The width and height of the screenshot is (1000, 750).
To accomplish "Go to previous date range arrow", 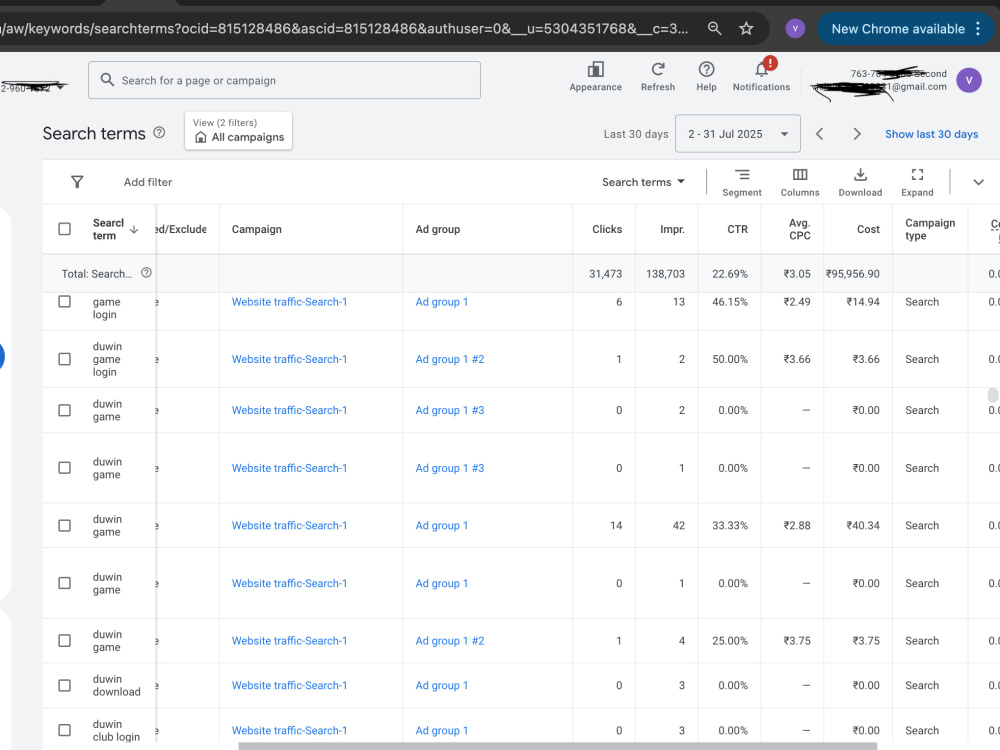I will click(x=820, y=134).
